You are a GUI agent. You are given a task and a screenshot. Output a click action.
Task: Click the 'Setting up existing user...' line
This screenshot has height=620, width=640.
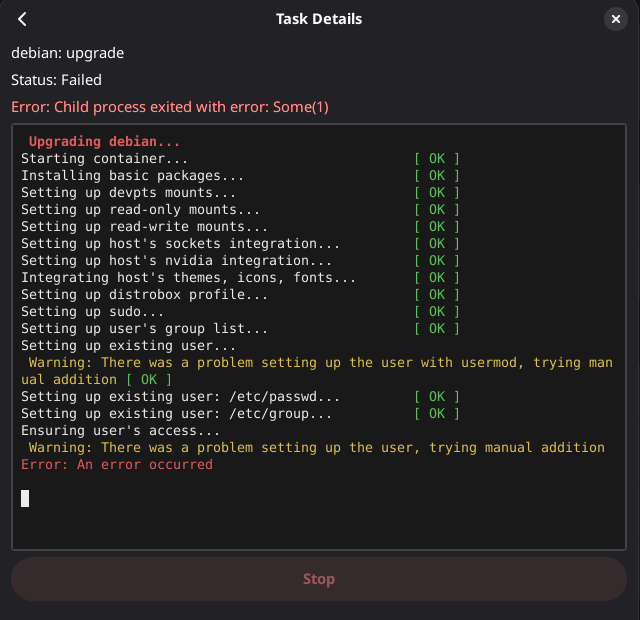128,346
